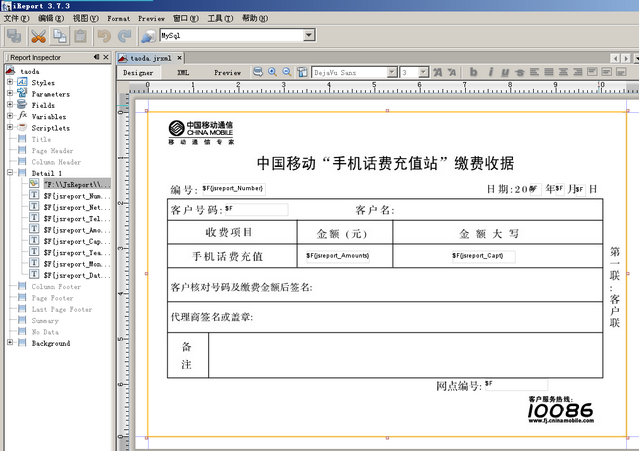Switch to the XML view

click(x=183, y=73)
